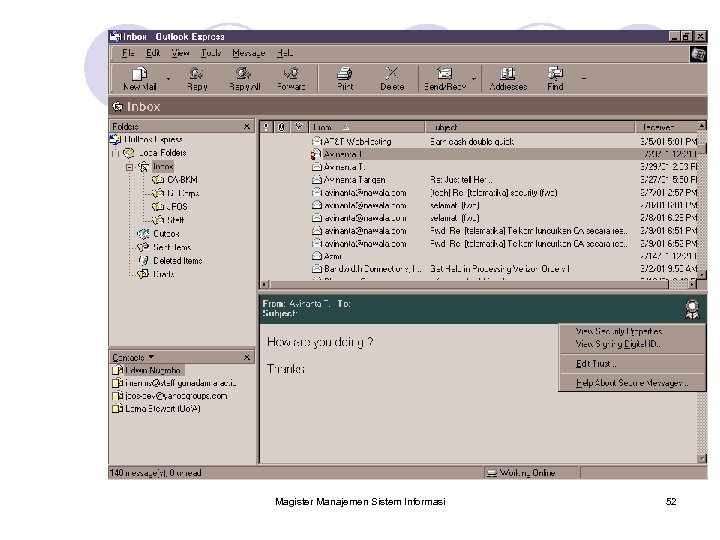Click the Reply toolbar button

click(197, 79)
